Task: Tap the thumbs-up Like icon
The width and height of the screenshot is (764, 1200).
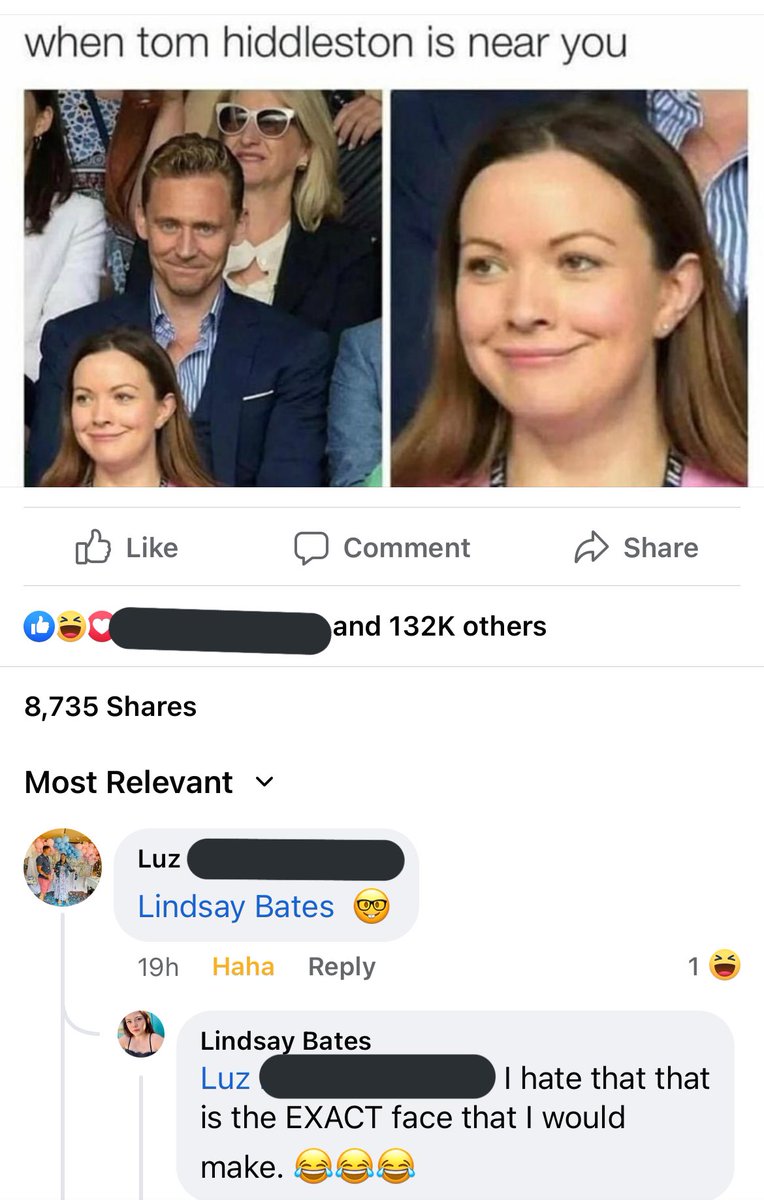Action: [x=93, y=547]
